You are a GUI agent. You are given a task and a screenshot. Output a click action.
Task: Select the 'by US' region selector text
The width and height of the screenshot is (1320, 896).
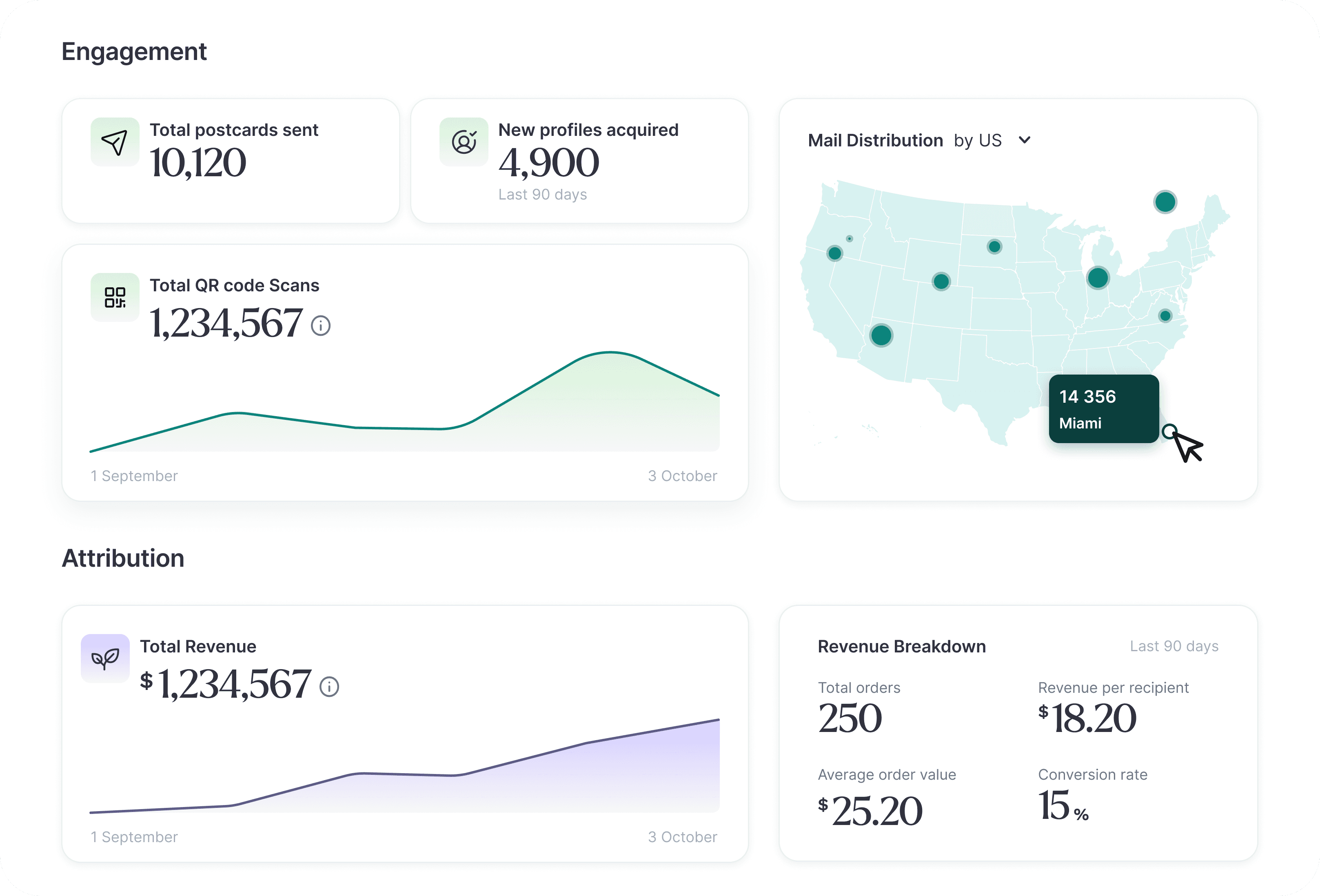pyautogui.click(x=978, y=140)
